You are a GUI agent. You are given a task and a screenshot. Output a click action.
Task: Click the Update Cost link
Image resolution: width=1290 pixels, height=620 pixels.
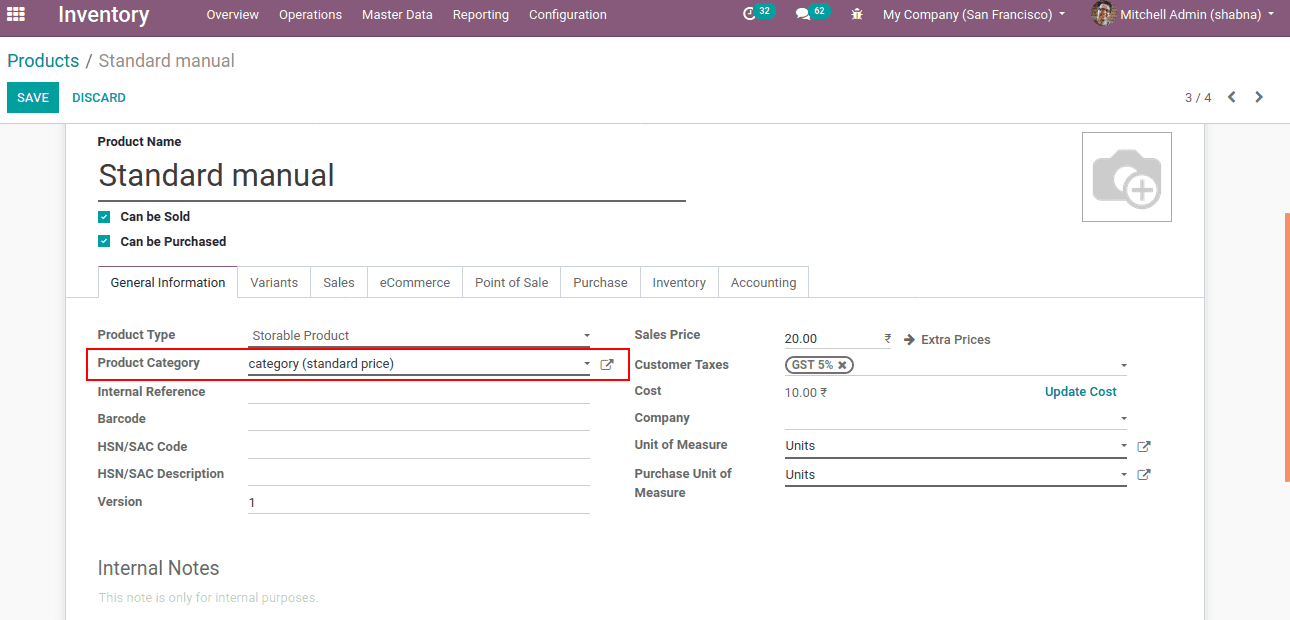[x=1080, y=392]
